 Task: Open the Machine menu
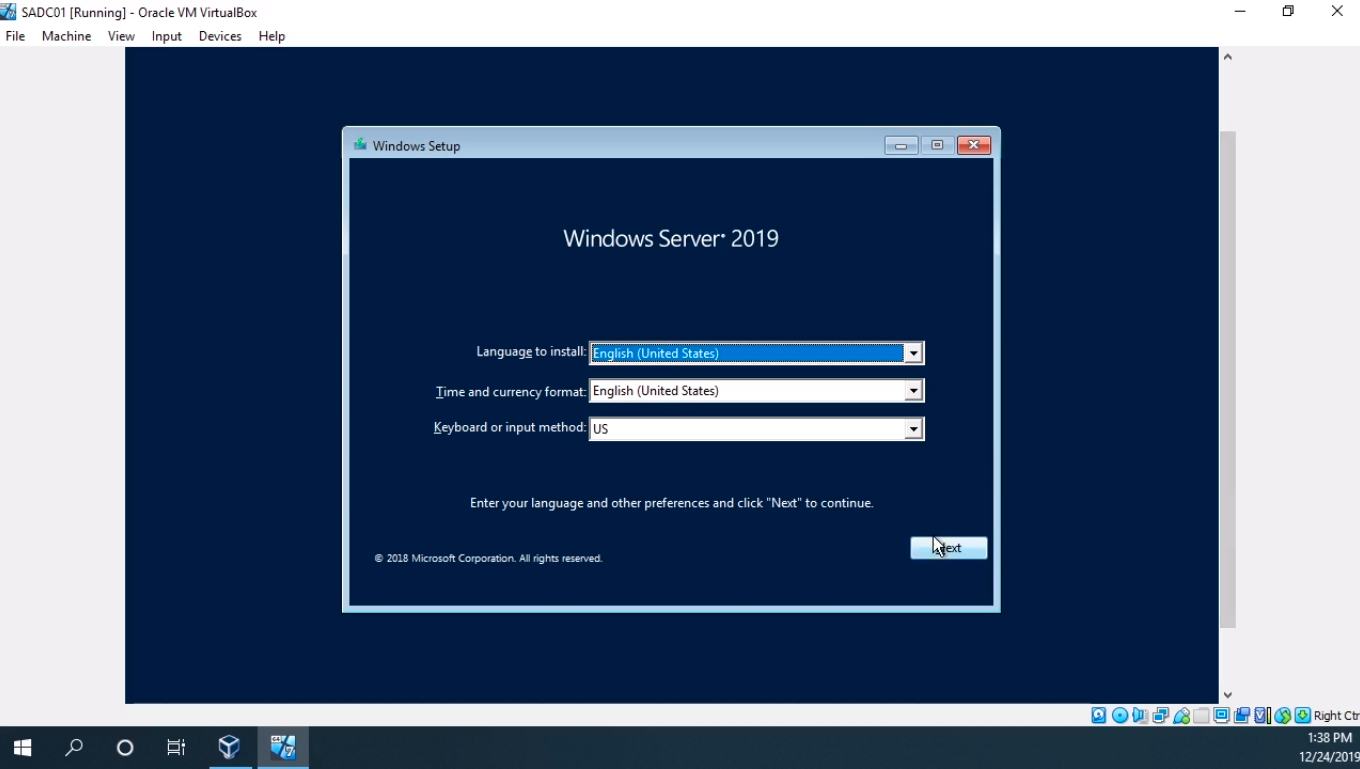pyautogui.click(x=66, y=36)
